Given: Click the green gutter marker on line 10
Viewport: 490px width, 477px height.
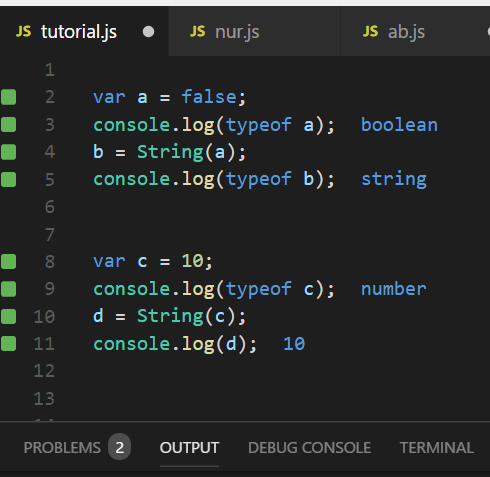Looking at the screenshot, I should point(8,316).
